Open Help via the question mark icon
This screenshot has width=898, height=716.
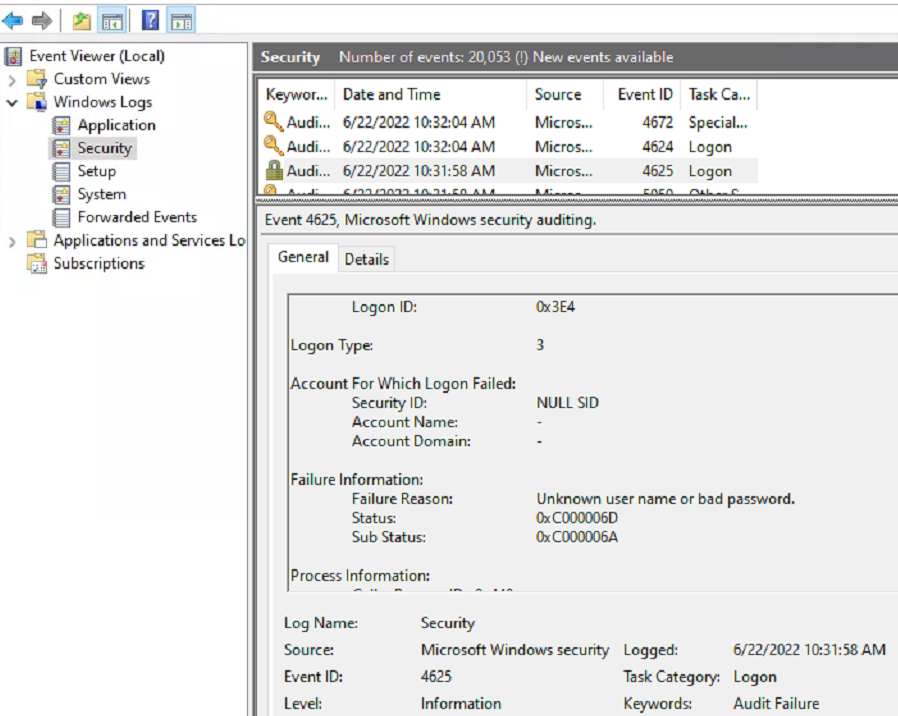pyautogui.click(x=151, y=18)
